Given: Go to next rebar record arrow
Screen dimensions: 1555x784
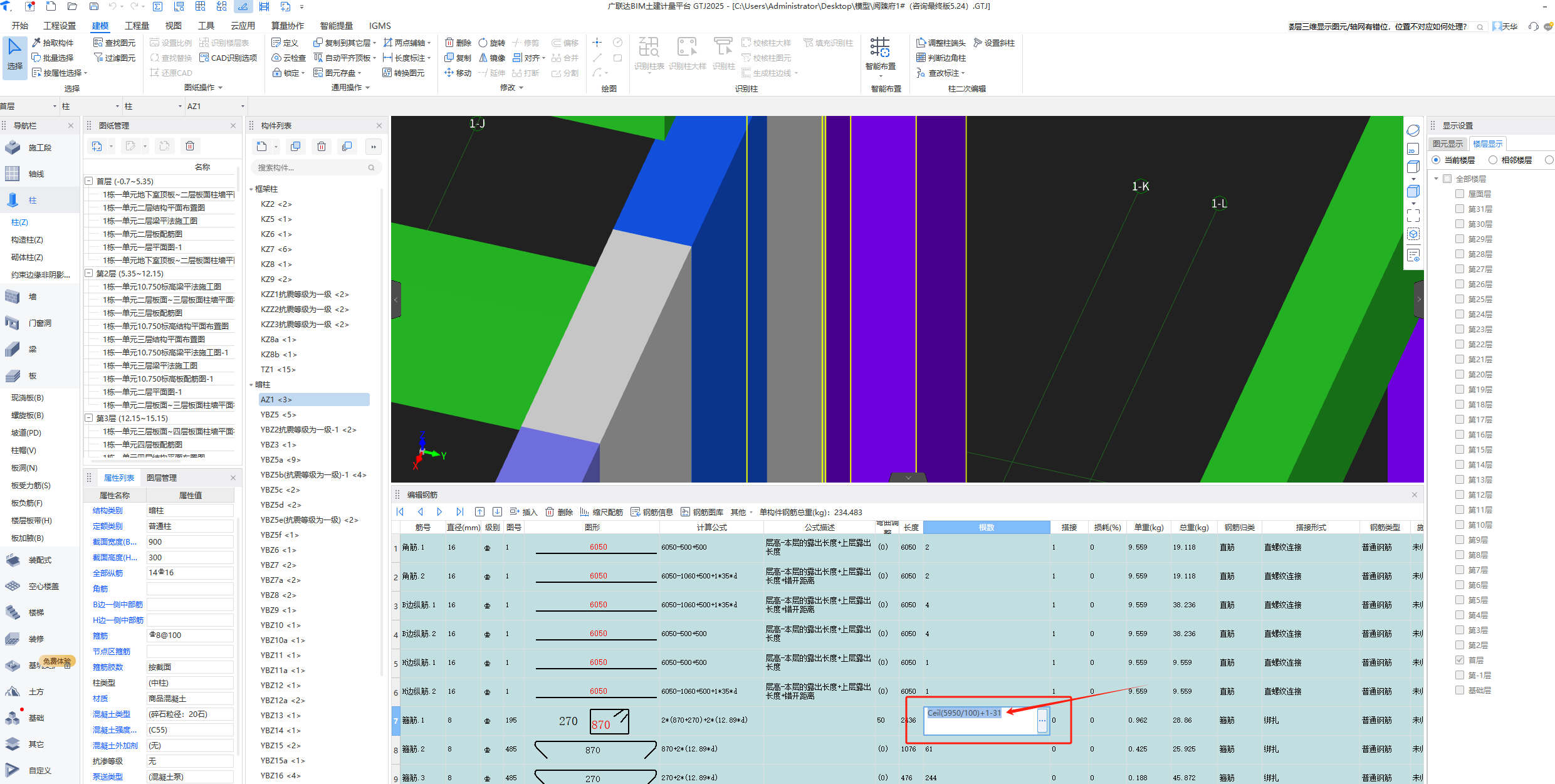Looking at the screenshot, I should coord(439,512).
